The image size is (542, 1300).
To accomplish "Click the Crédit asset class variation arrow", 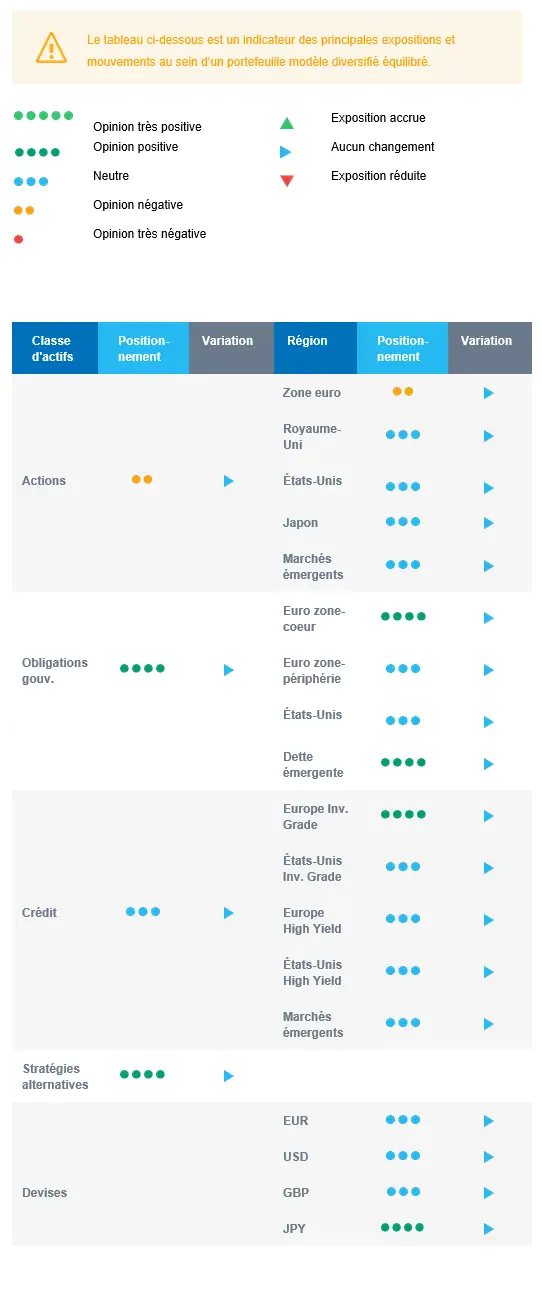I will tap(228, 913).
